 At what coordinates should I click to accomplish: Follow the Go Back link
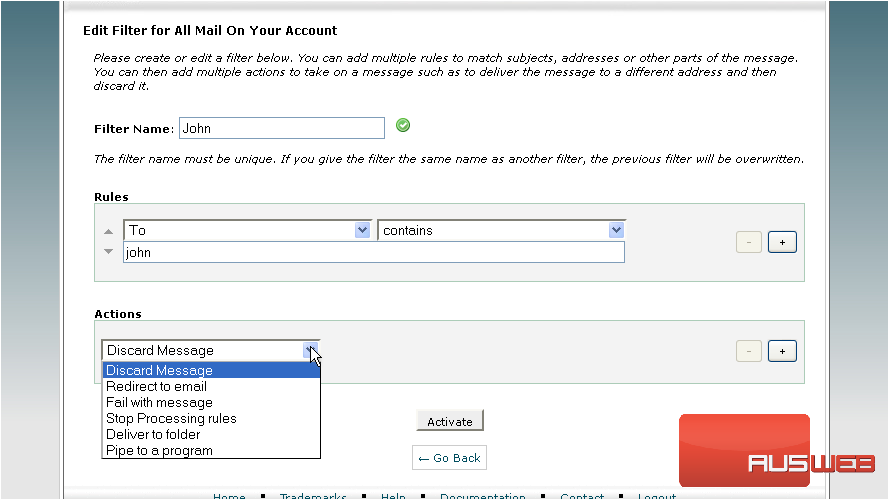coord(450,458)
